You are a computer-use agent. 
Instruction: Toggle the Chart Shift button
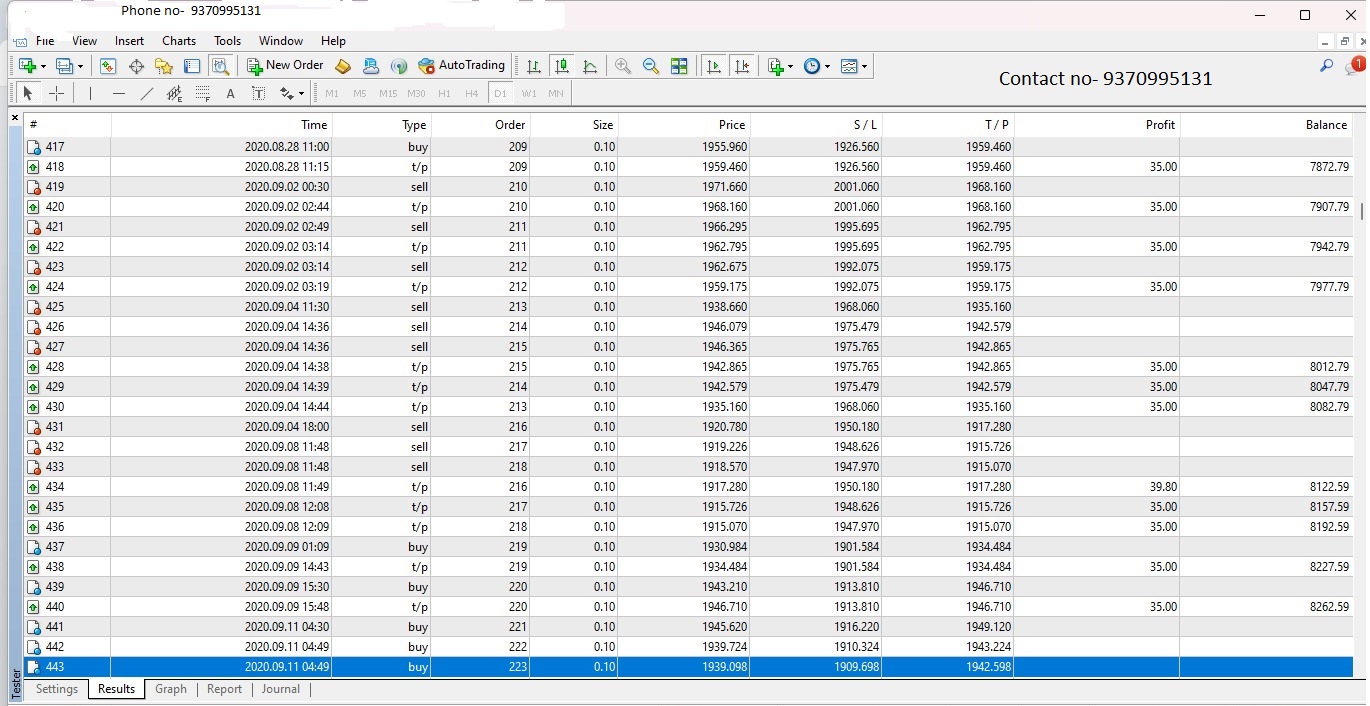click(x=742, y=66)
